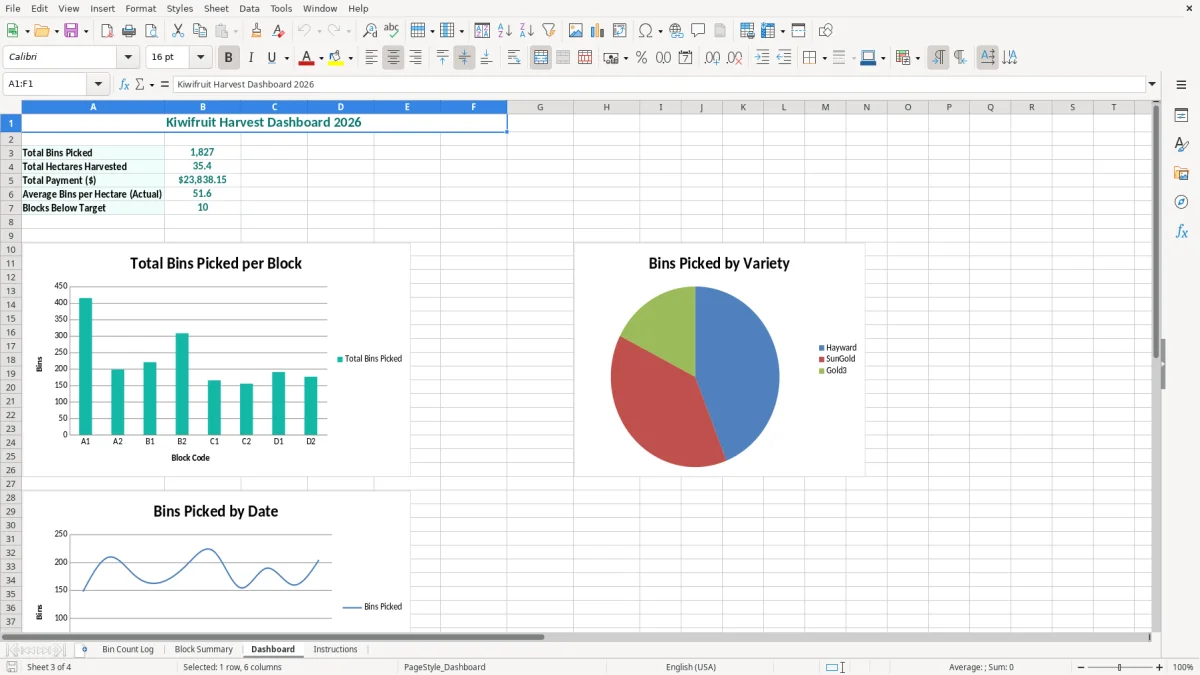Toggle print preview
Screen dimensions: 1200x675
pyautogui.click(x=151, y=31)
